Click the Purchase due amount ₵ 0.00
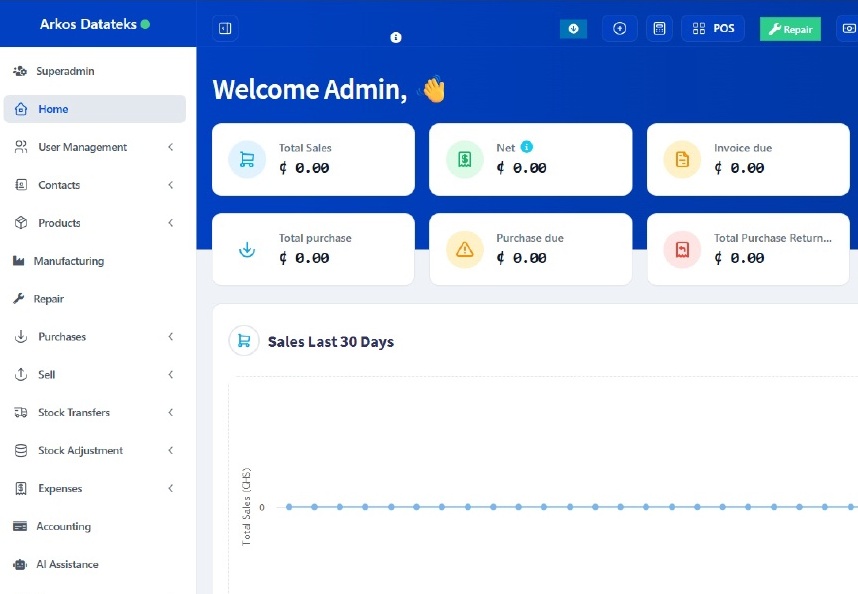The height and width of the screenshot is (594, 858). (x=521, y=258)
